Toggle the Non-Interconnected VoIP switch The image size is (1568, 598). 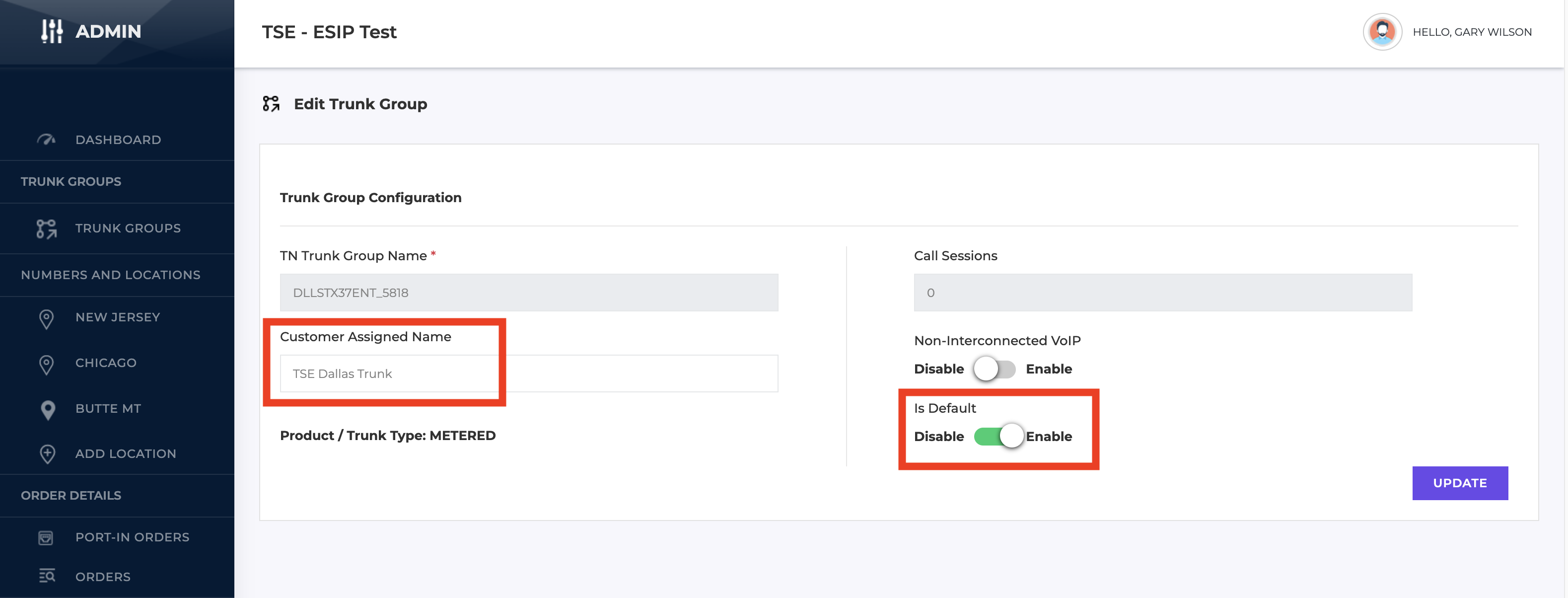[994, 369]
